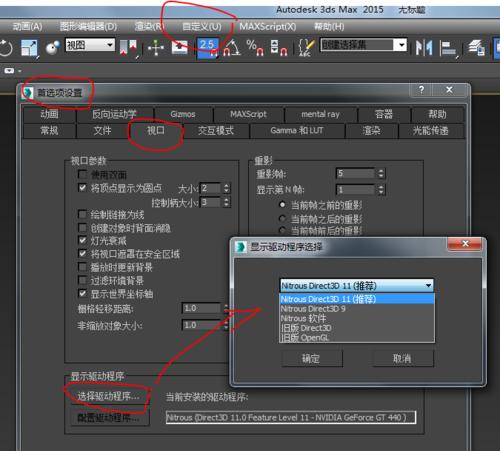Image resolution: width=500 pixels, height=451 pixels.
Task: Switch to the Rendering preferences tab
Action: pyautogui.click(x=371, y=131)
